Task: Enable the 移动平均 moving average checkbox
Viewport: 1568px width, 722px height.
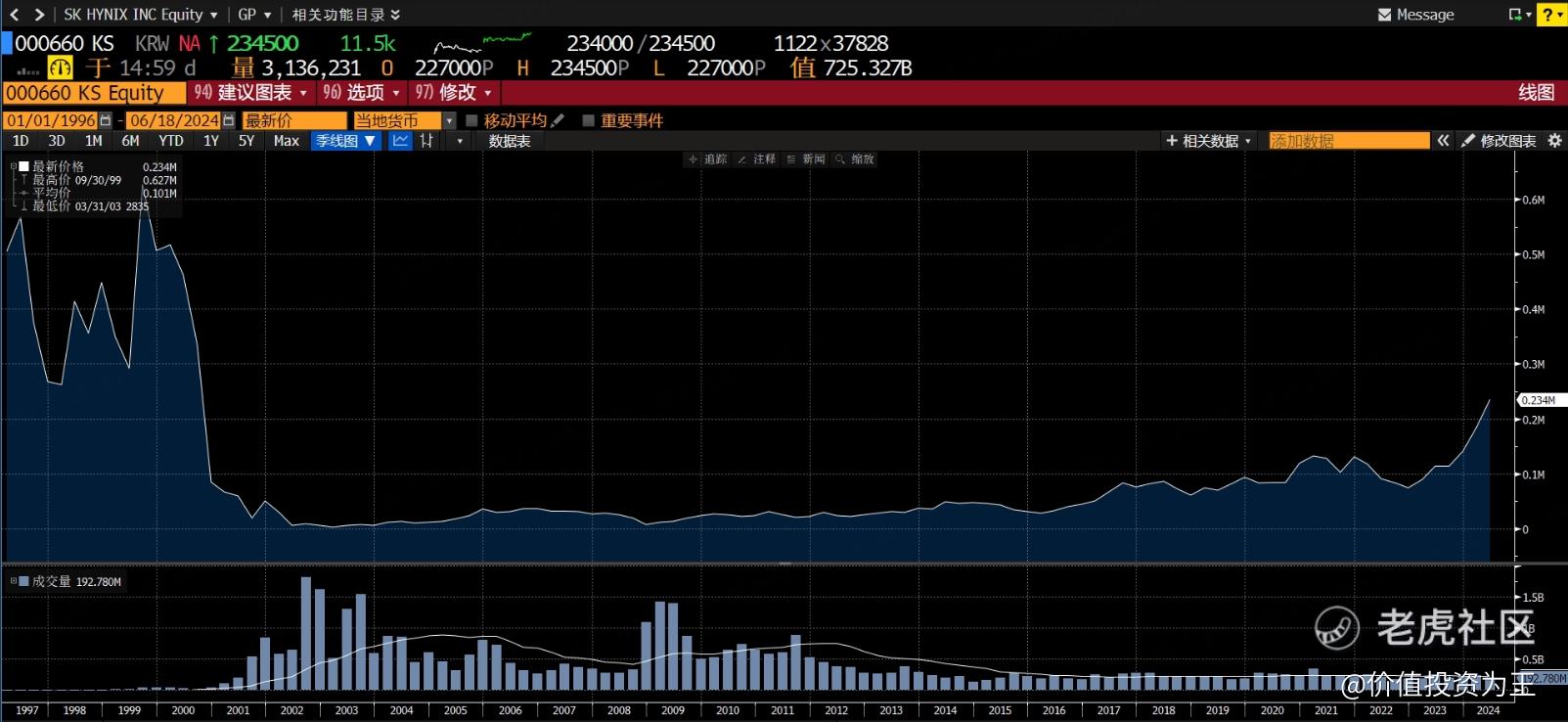Action: pos(471,120)
